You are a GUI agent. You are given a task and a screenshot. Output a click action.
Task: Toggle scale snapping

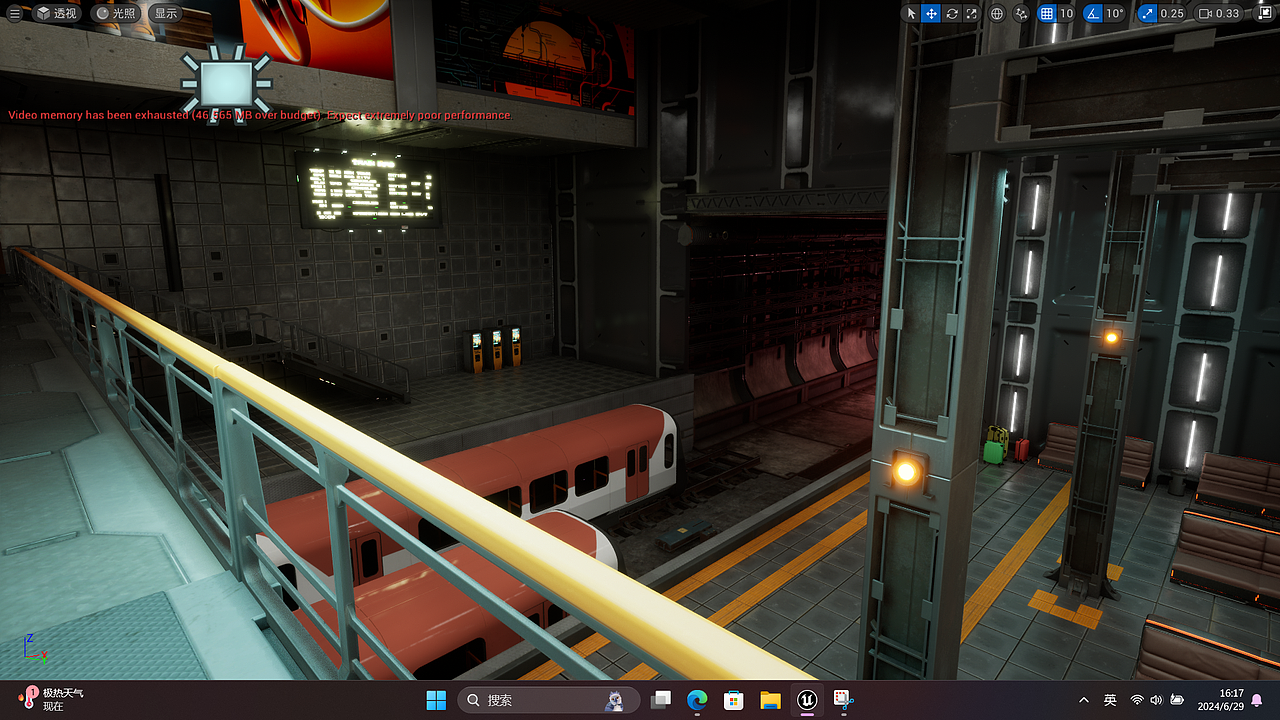[x=1147, y=13]
